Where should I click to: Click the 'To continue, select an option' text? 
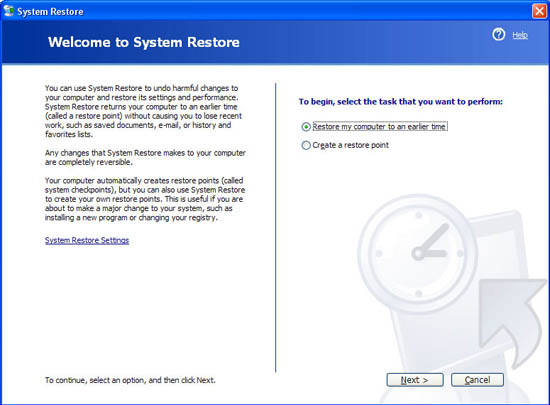point(130,380)
